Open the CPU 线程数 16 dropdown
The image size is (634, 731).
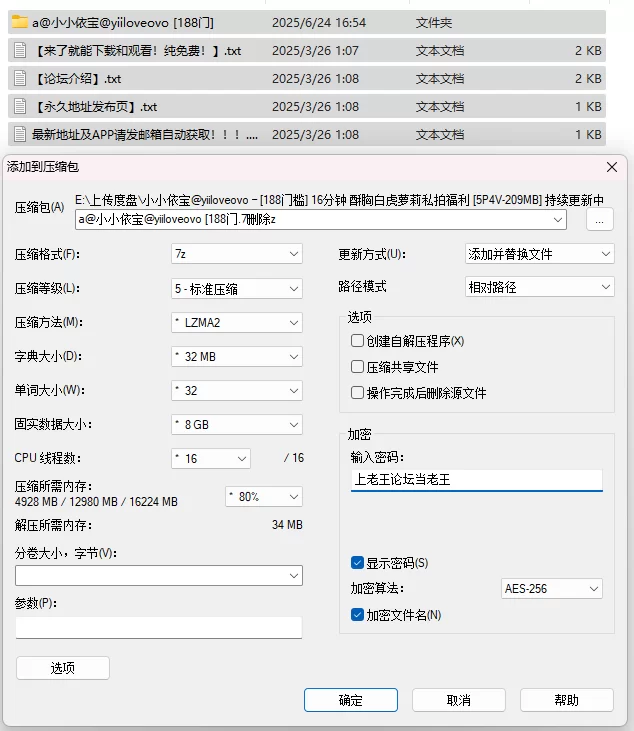[211, 459]
